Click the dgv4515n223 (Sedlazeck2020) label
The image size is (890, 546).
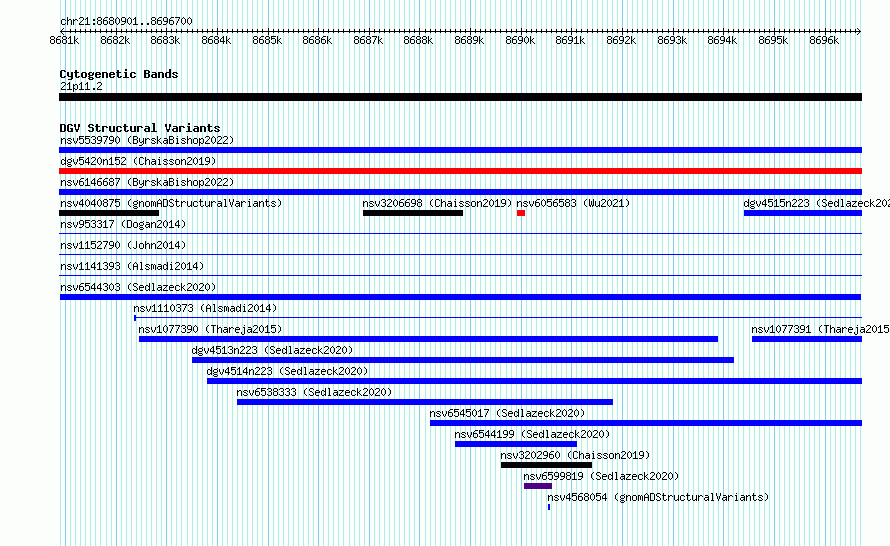(816, 203)
